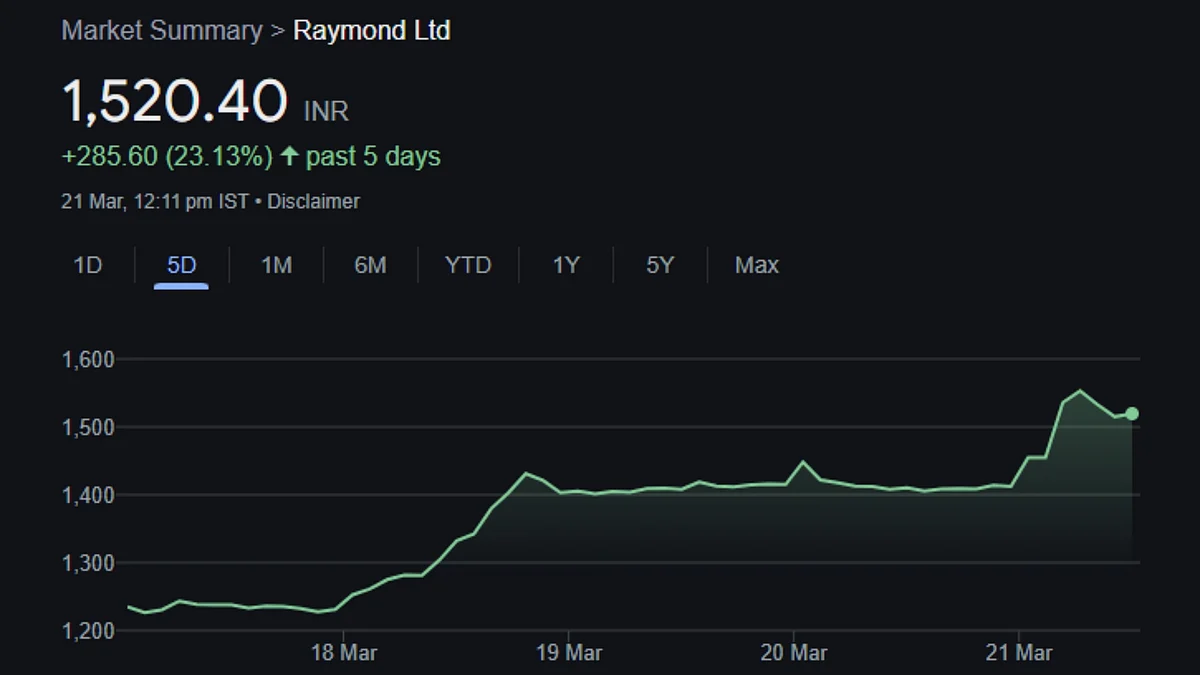Image resolution: width=1200 pixels, height=675 pixels.
Task: Open the 5Y chart range
Action: [x=660, y=265]
